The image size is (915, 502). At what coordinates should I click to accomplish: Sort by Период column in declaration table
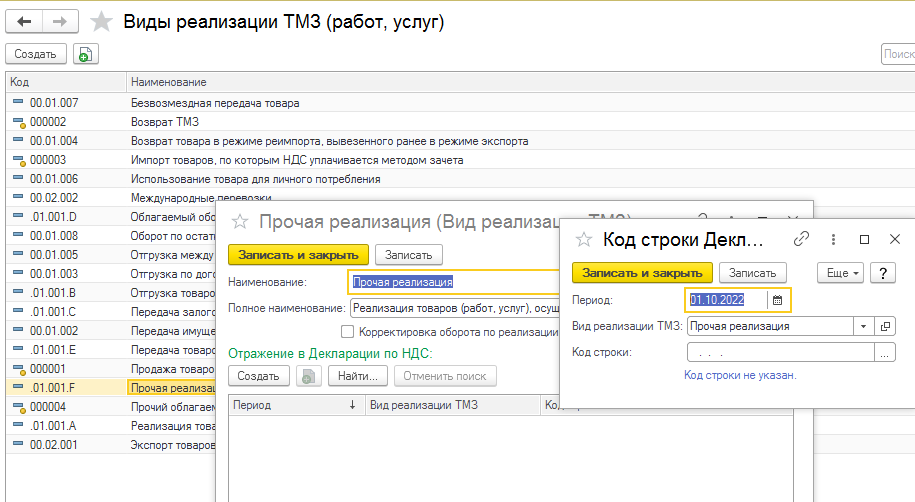(296, 405)
